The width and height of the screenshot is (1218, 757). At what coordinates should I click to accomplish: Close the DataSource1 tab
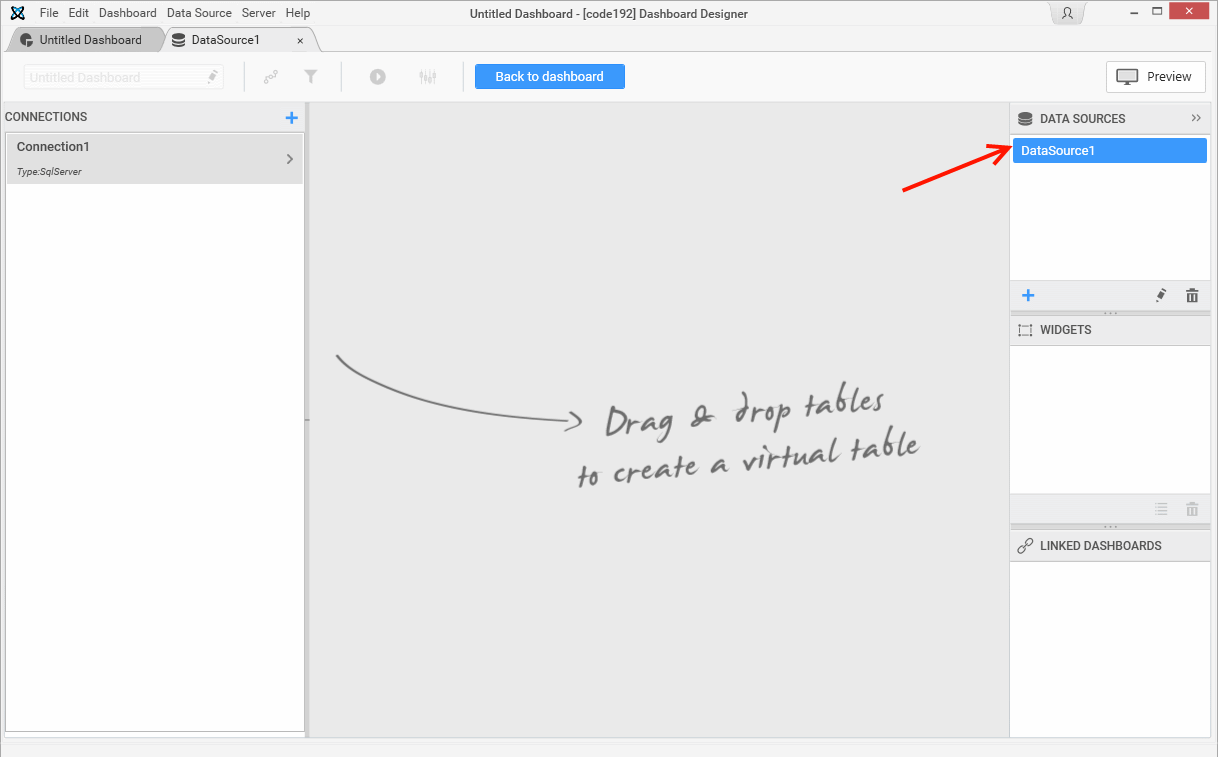[300, 41]
